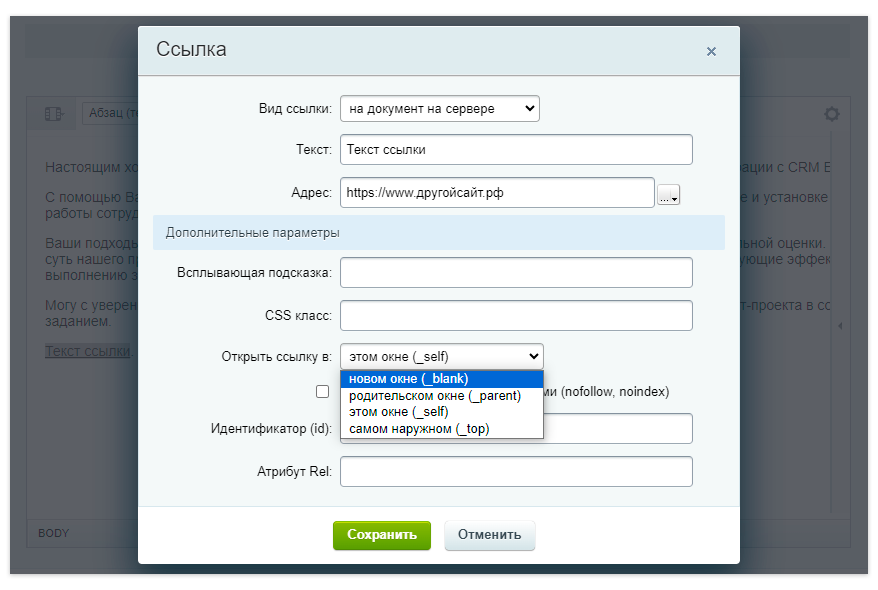This screenshot has height=590, width=878.
Task: Close the Ссылка dialog with the X
Action: 711,52
